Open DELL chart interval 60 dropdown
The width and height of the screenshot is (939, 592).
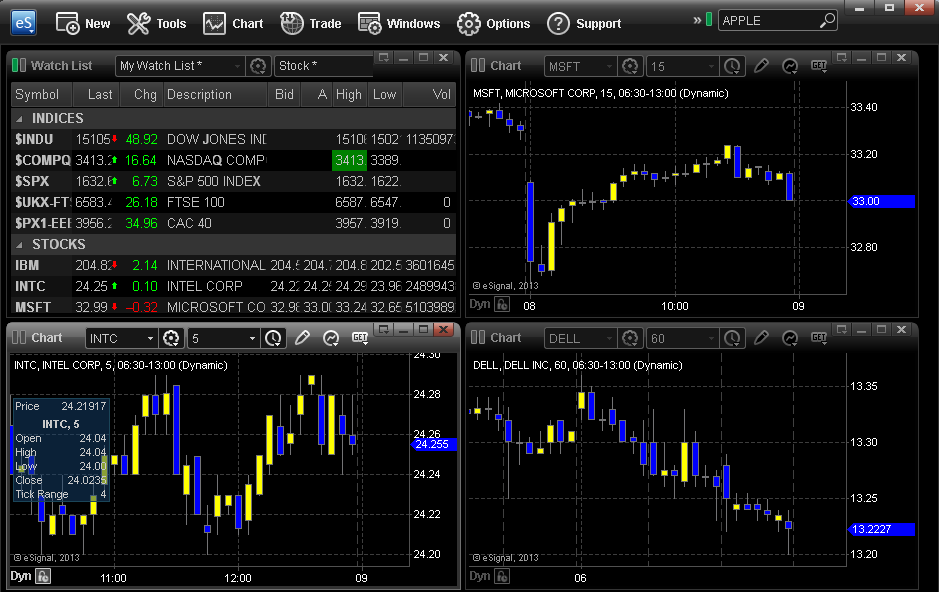pyautogui.click(x=681, y=339)
